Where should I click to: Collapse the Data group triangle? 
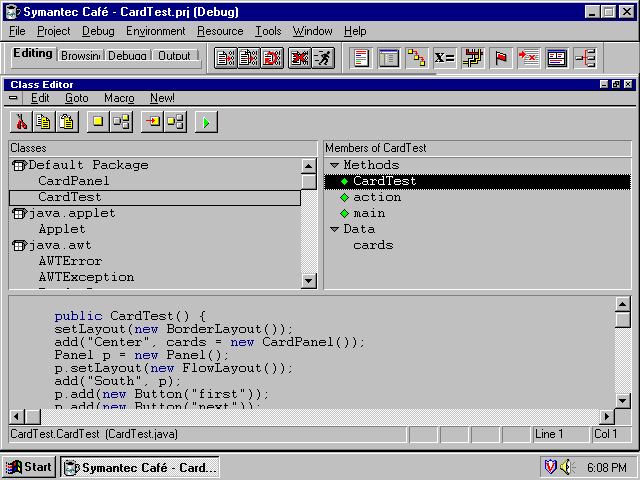point(334,229)
